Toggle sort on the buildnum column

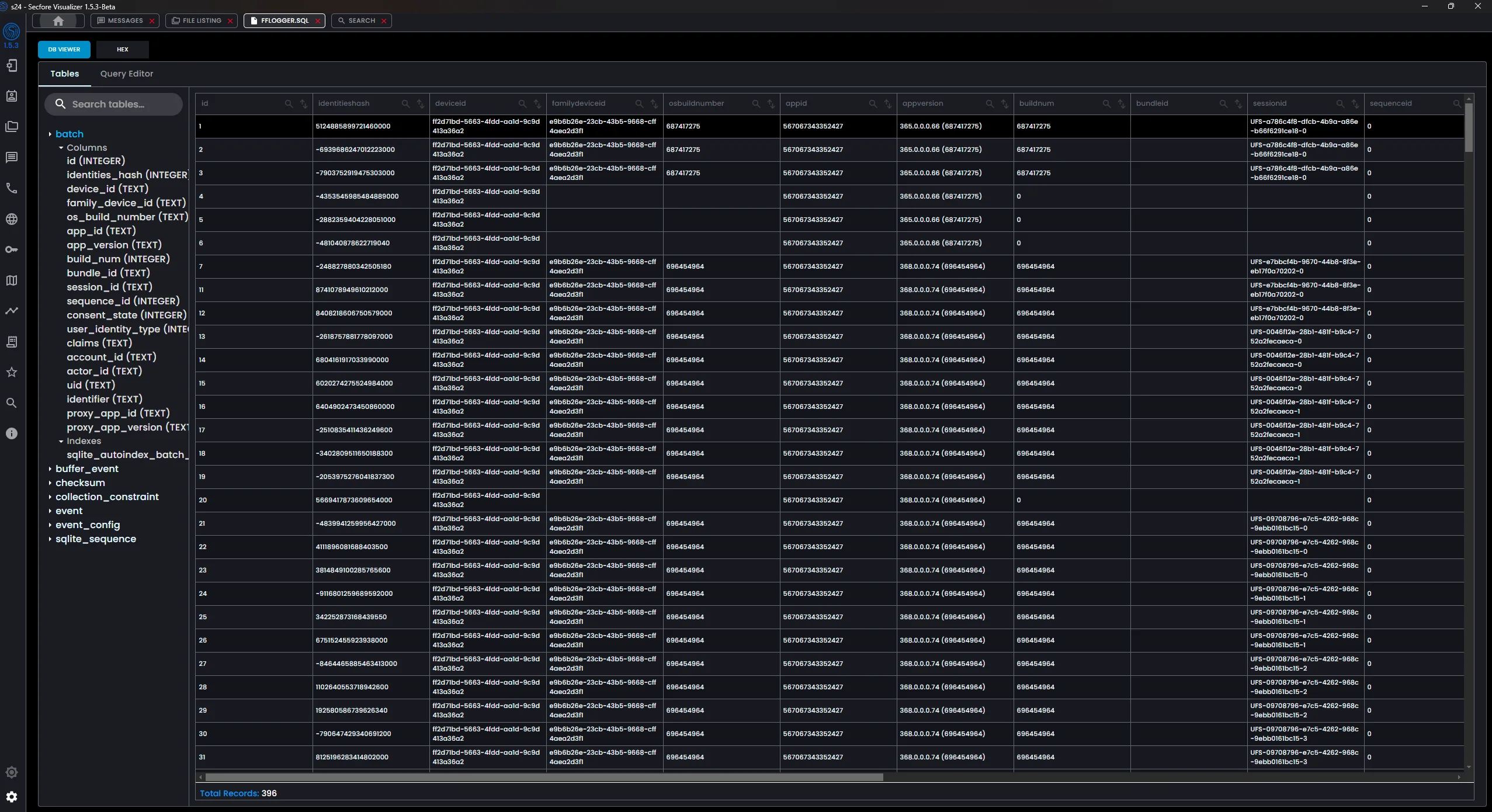(x=1122, y=104)
